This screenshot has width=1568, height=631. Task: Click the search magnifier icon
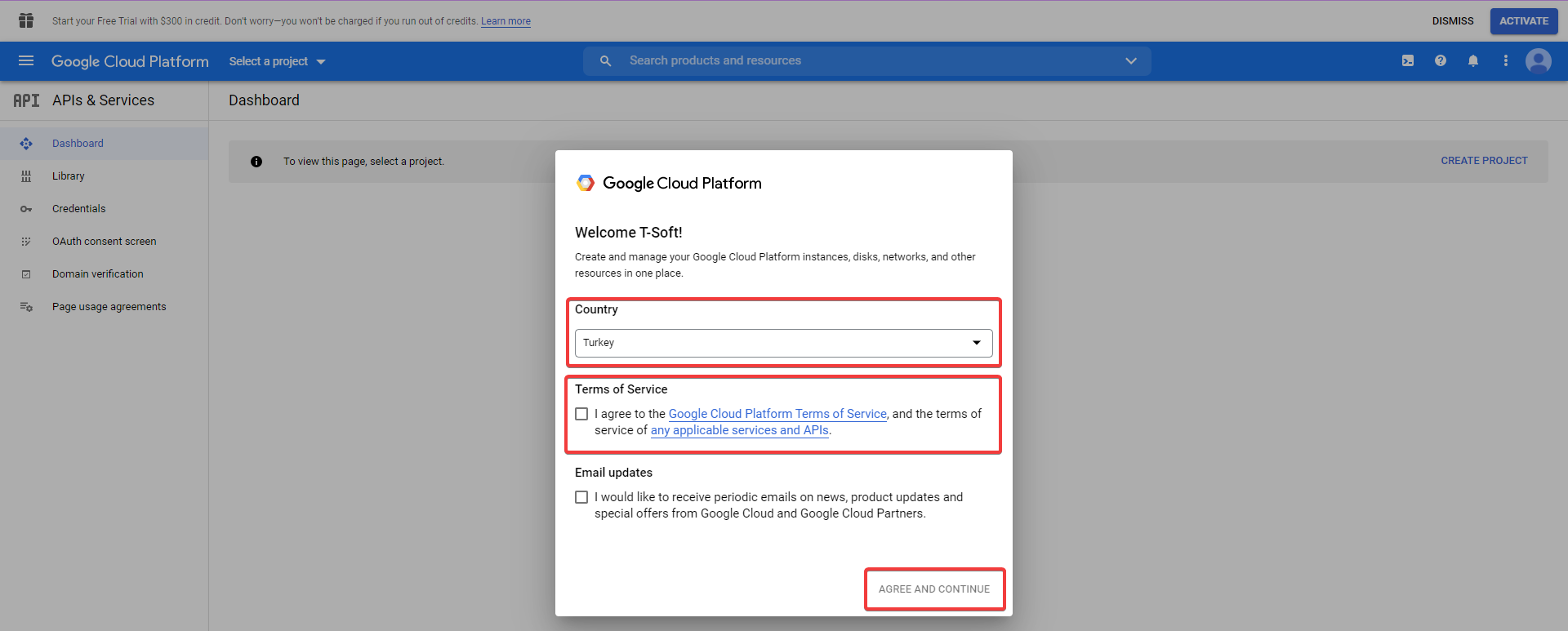(606, 61)
